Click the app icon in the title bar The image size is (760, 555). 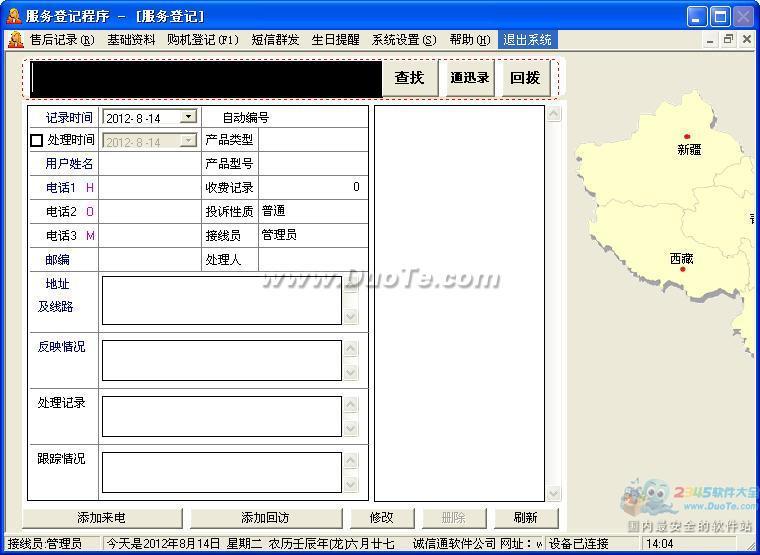pyautogui.click(x=14, y=16)
